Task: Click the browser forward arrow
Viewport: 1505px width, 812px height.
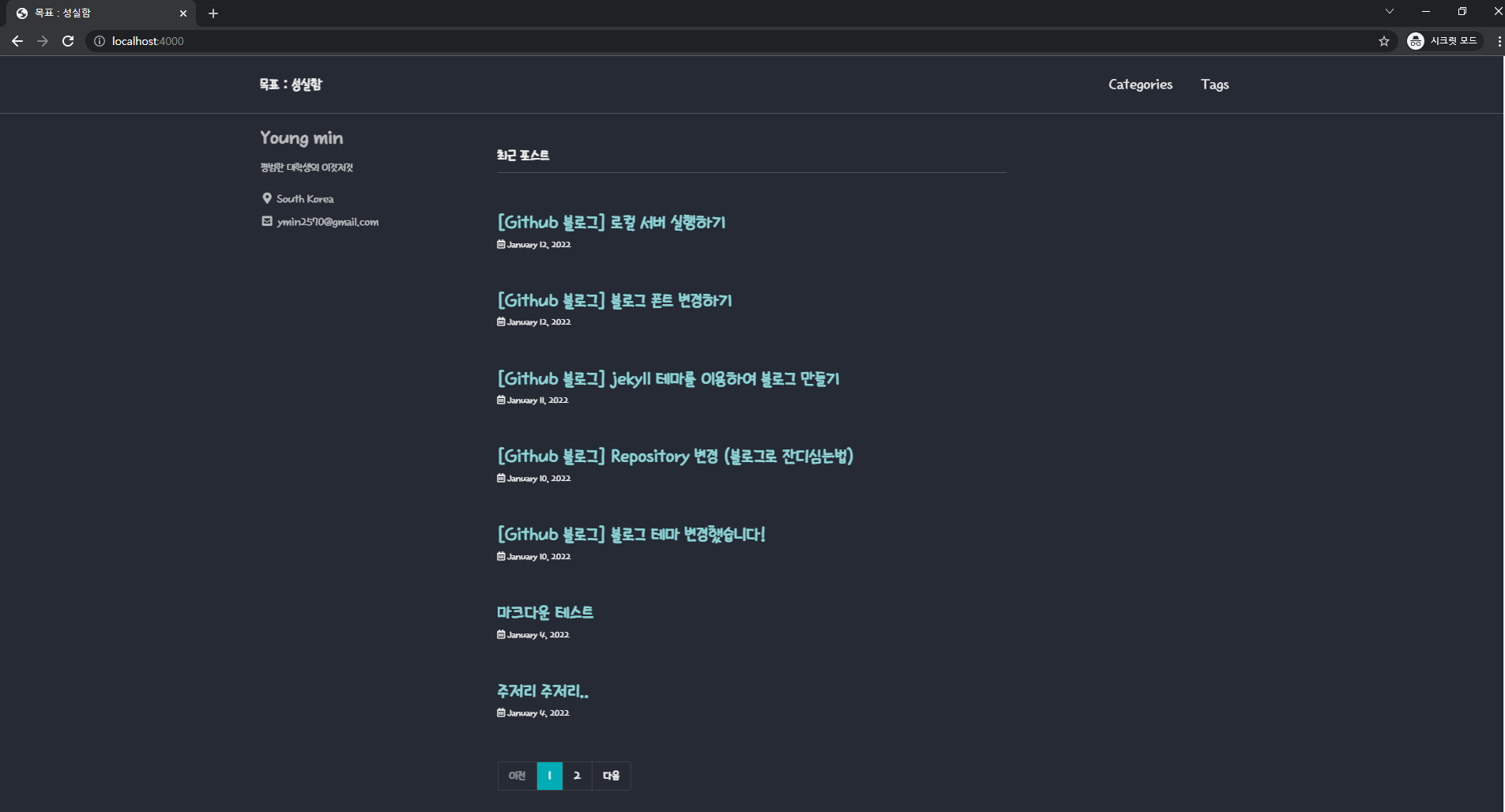Action: (43, 41)
